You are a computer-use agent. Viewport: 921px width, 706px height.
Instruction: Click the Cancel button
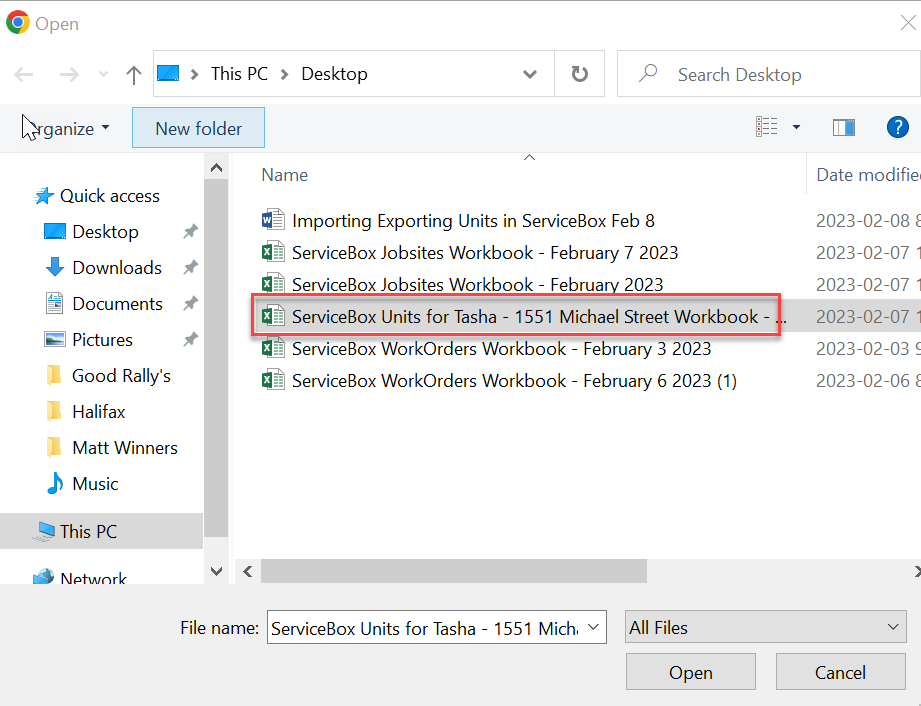(x=841, y=672)
